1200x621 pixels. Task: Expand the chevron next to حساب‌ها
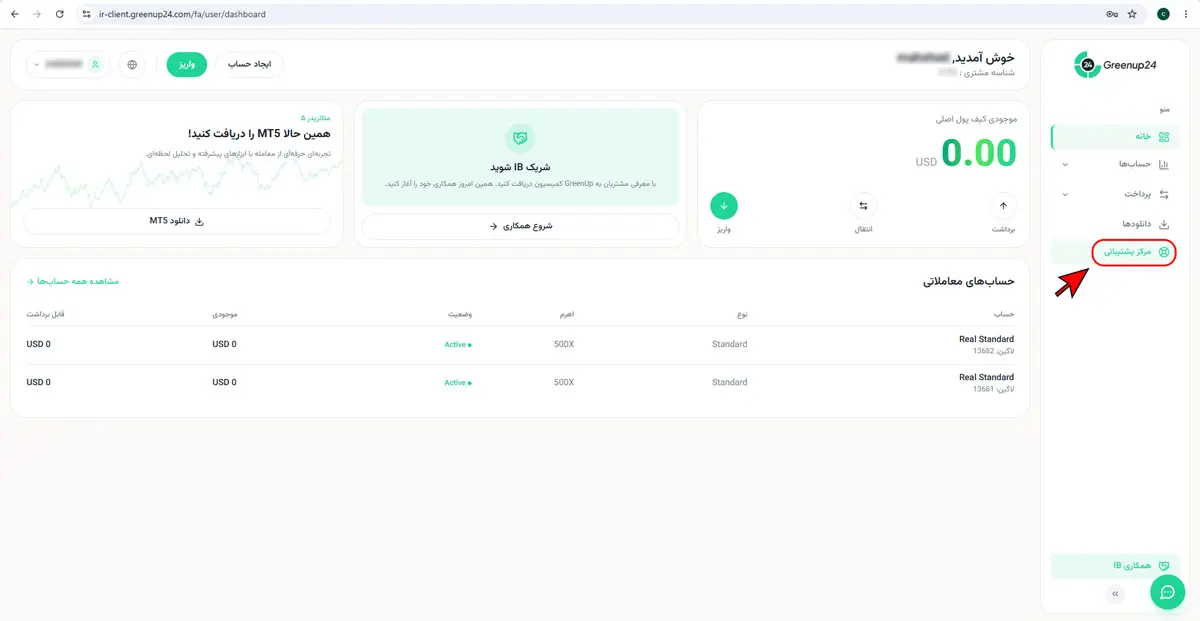pos(1065,165)
